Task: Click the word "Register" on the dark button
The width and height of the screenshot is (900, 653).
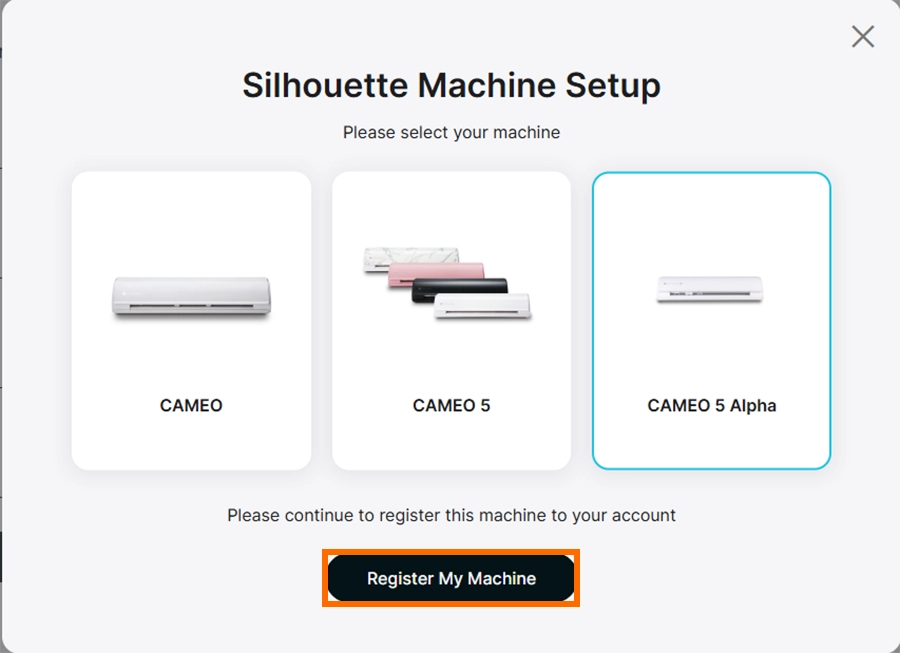Action: (400, 579)
